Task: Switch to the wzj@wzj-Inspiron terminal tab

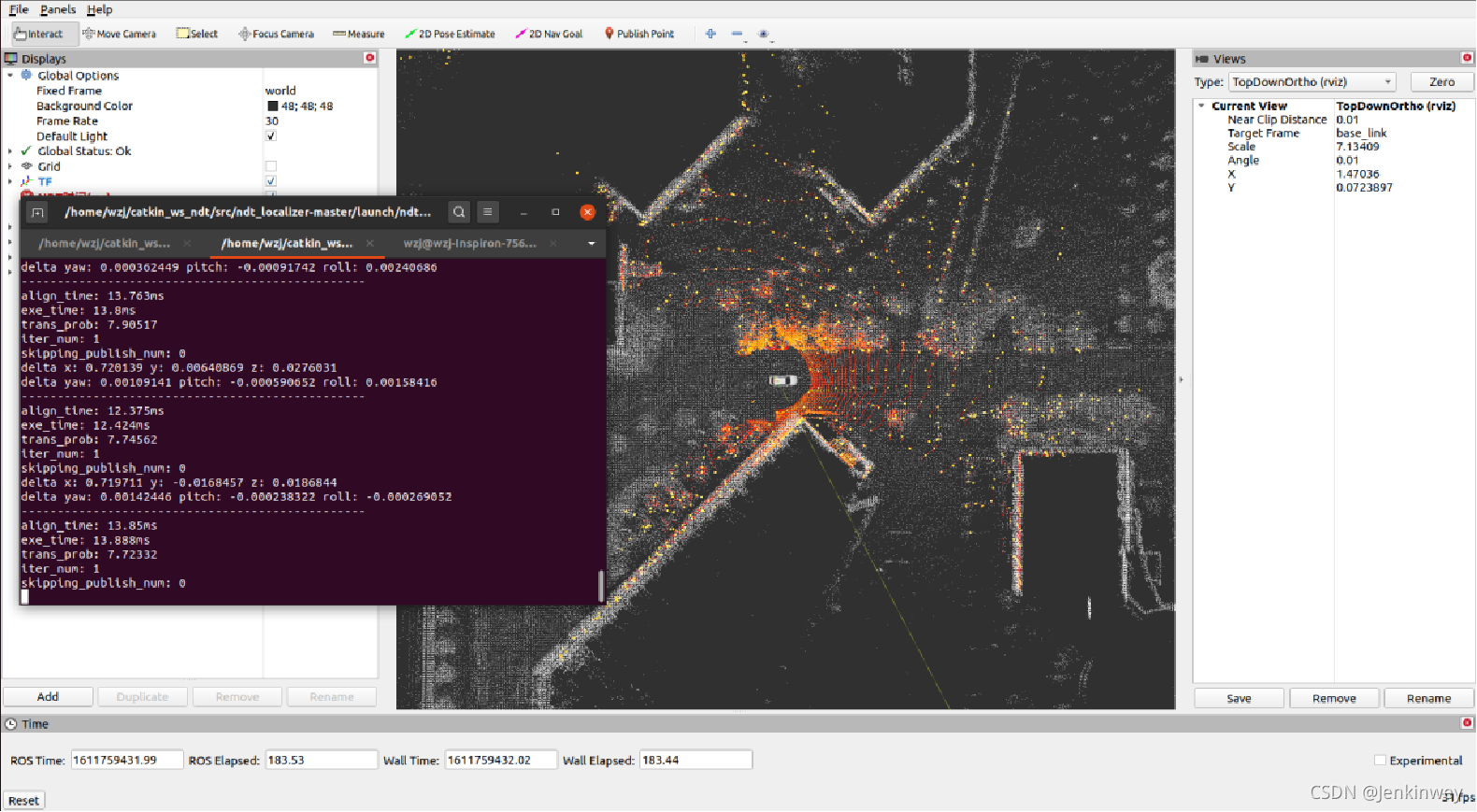Action: click(469, 243)
